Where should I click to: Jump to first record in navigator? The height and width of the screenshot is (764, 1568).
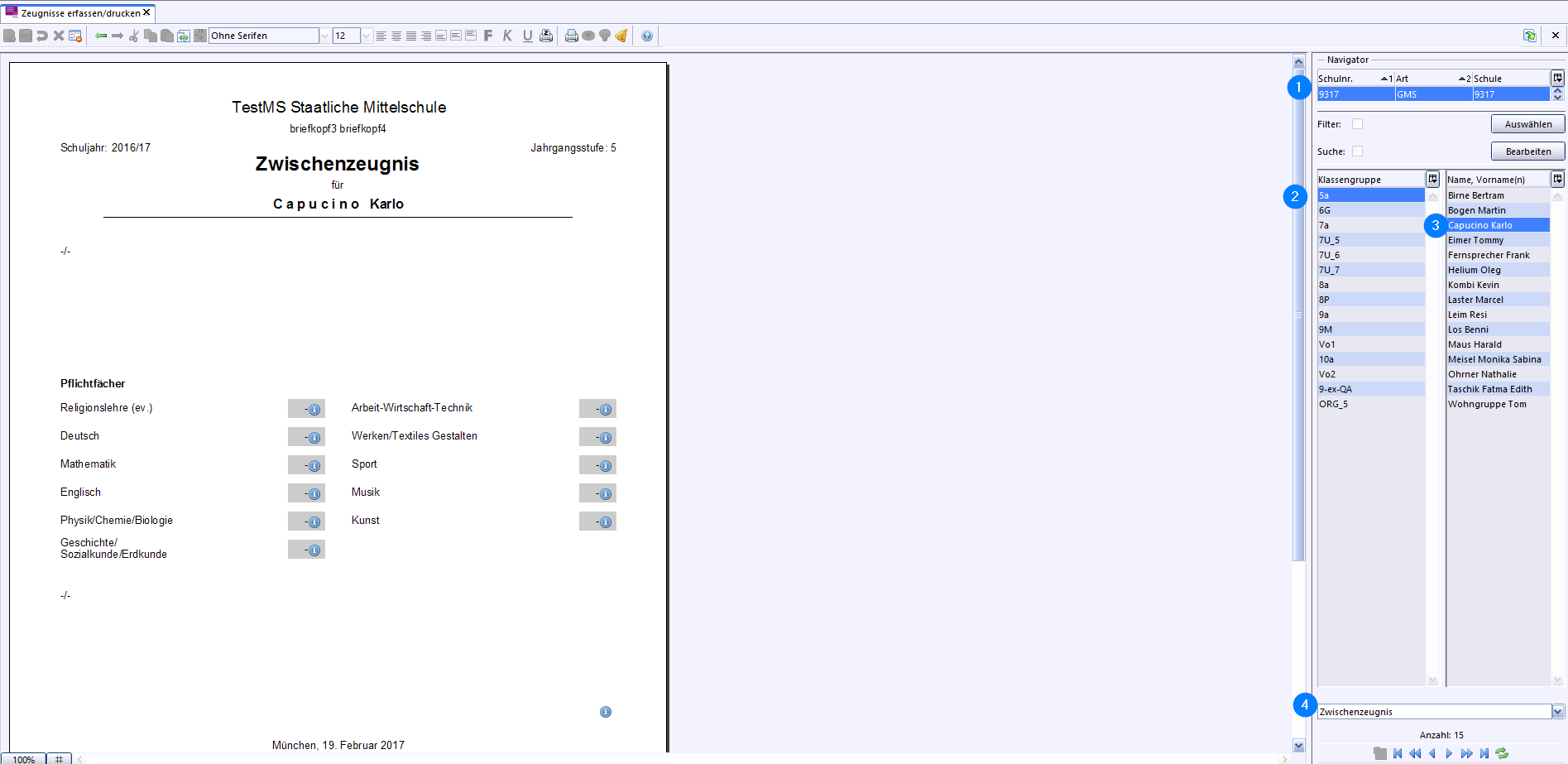1398,753
